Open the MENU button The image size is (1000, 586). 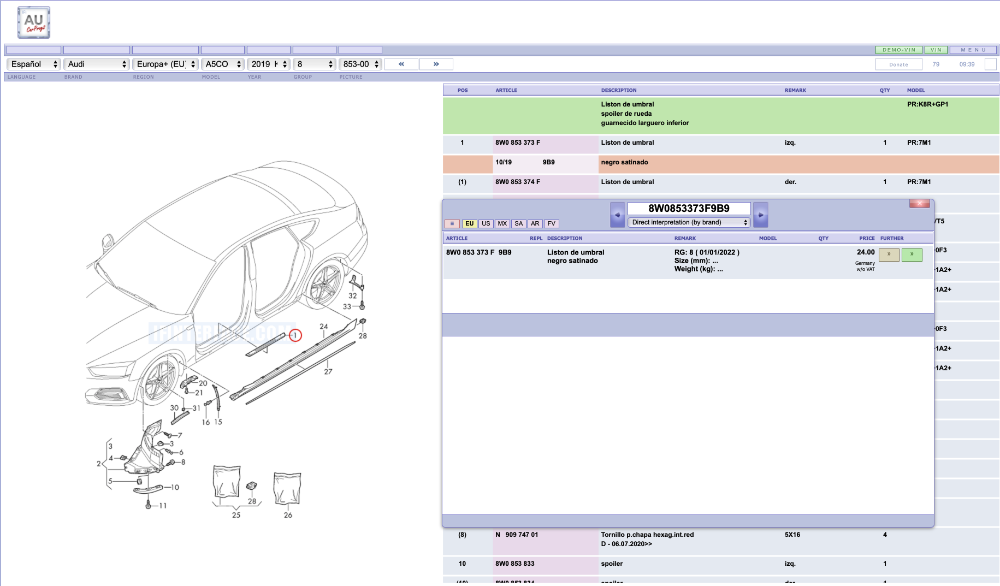973,50
